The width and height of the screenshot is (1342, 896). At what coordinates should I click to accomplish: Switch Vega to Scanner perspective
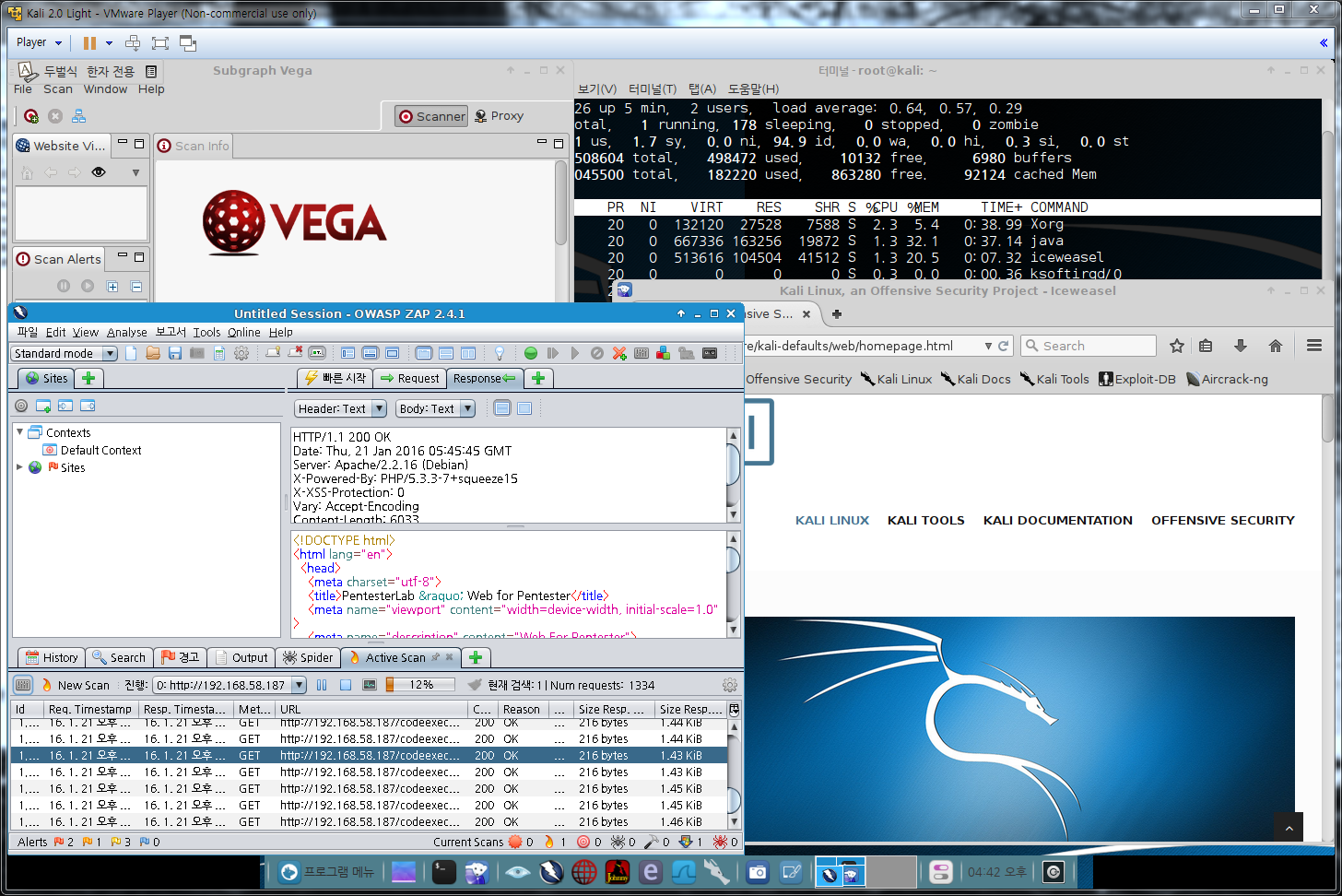[x=431, y=116]
